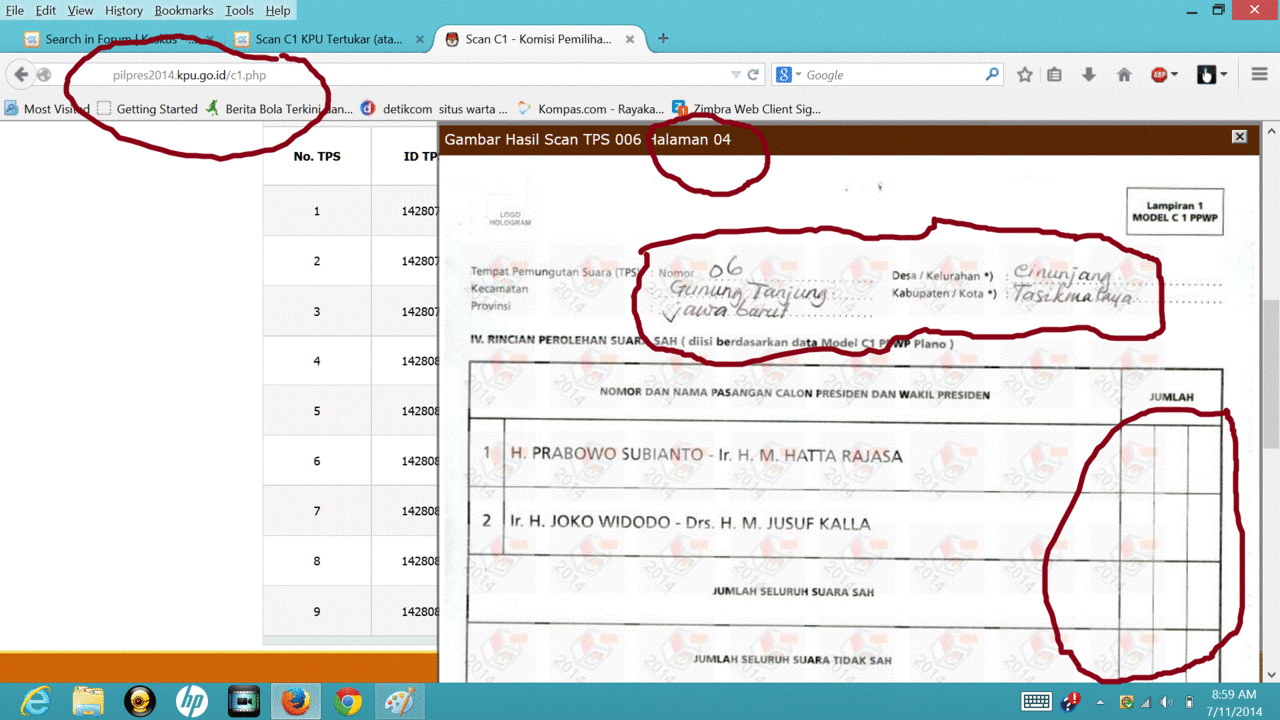Toggle the touch keyboard in the taskbar
1280x720 pixels.
1036,701
